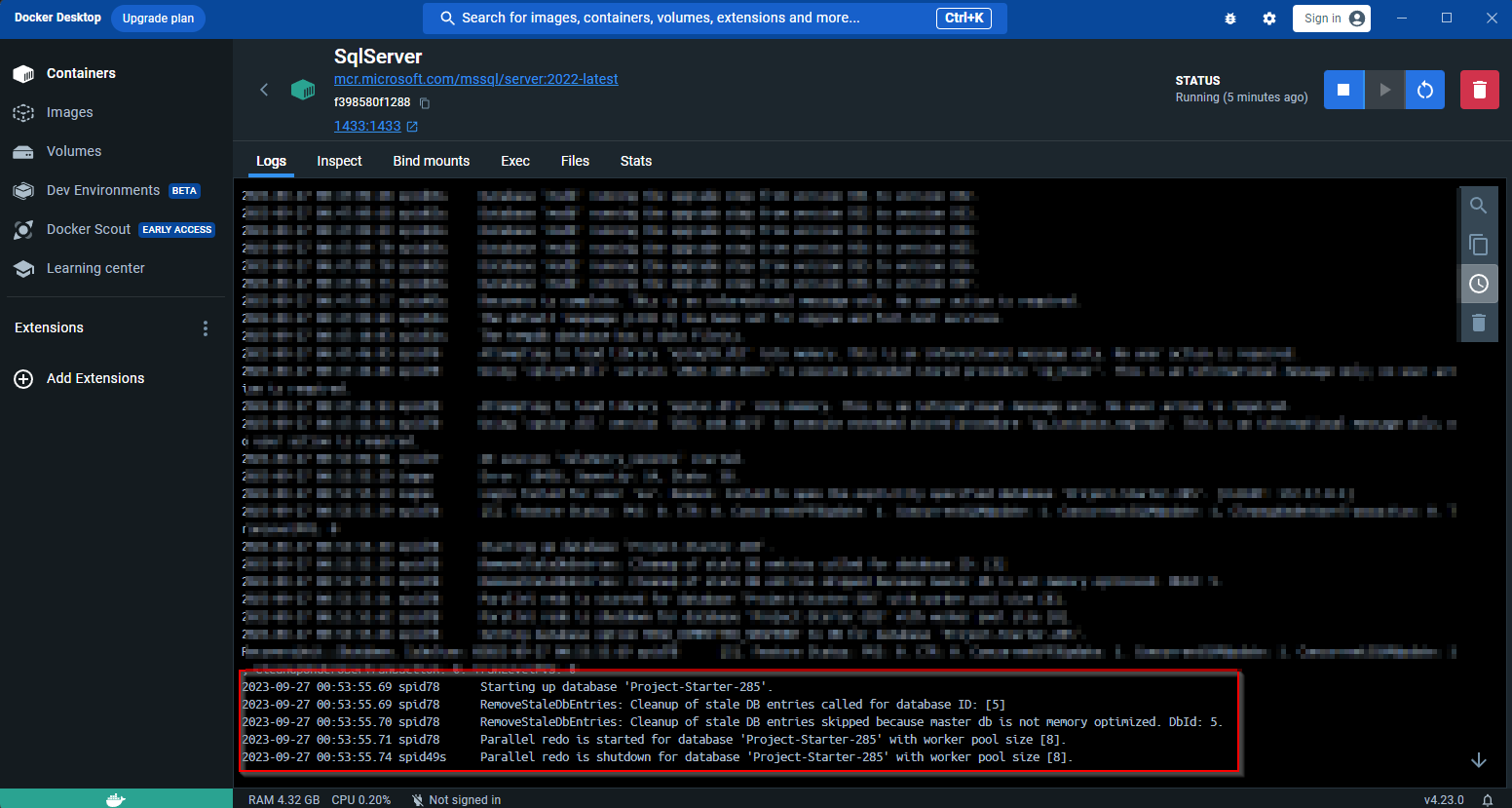The height and width of the screenshot is (808, 1512).
Task: Click the Upgrade plan button
Action: 158,19
